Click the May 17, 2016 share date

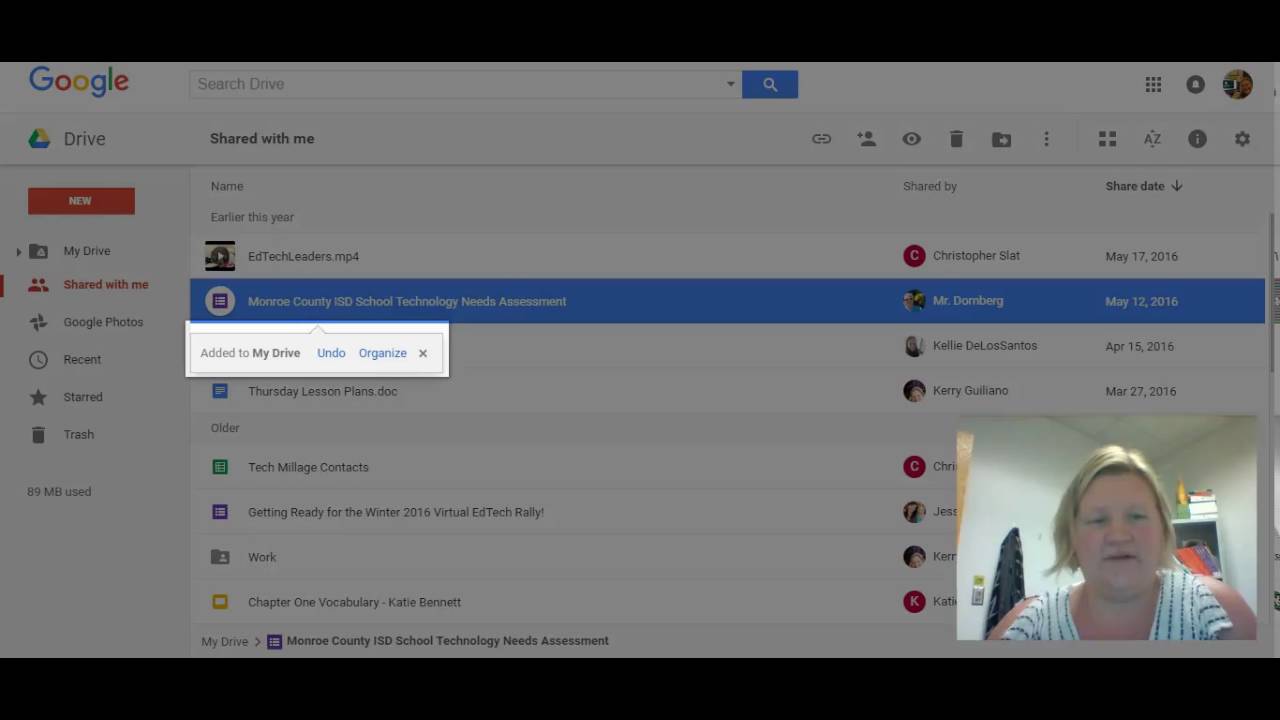pos(1141,256)
